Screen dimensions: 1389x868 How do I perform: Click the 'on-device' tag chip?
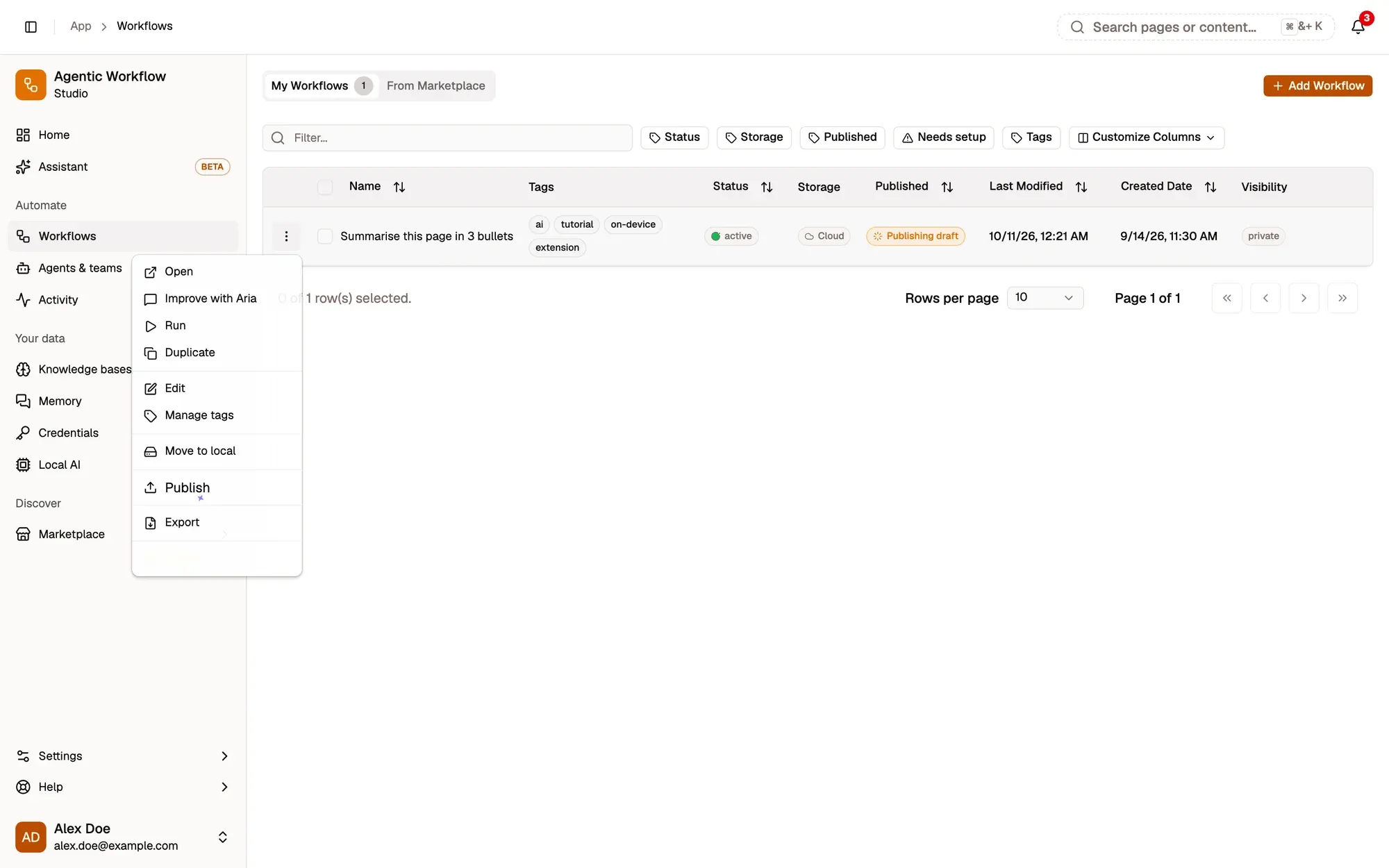(x=633, y=224)
